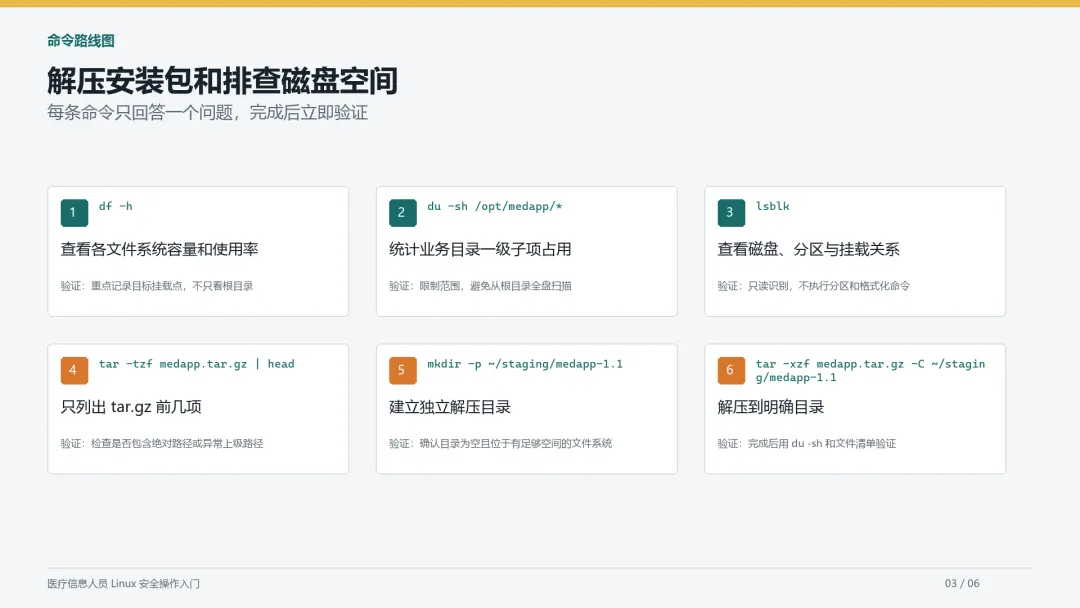Click subtitle 每条命令只回答一个问题
The width and height of the screenshot is (1080, 608).
pos(207,112)
